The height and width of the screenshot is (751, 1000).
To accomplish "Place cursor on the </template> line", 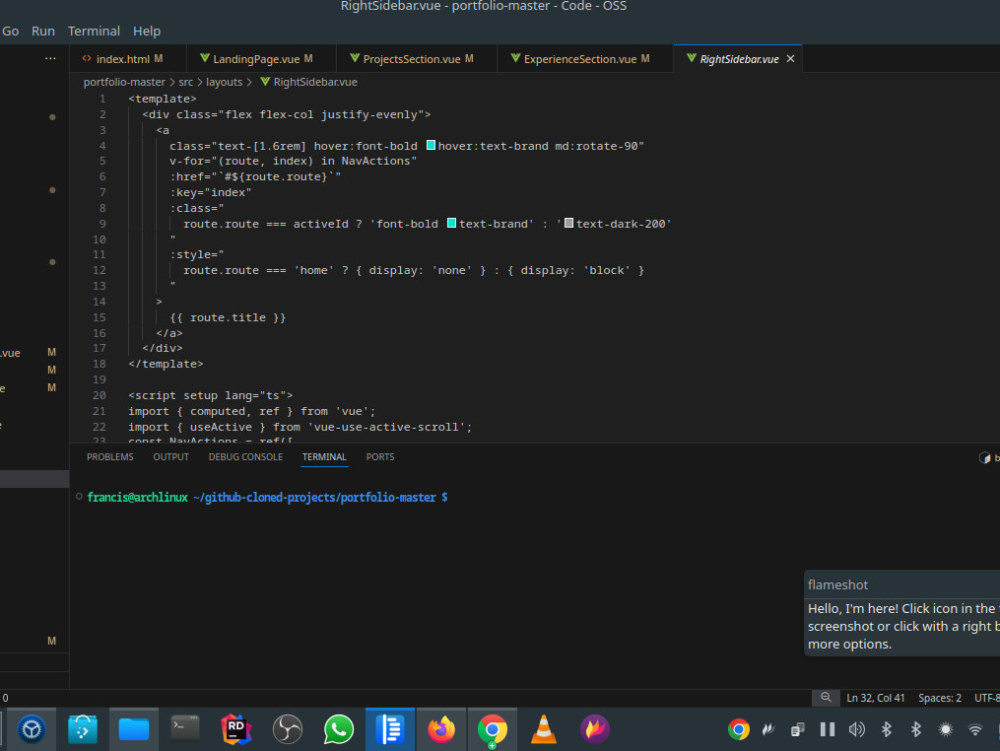I will tap(165, 364).
